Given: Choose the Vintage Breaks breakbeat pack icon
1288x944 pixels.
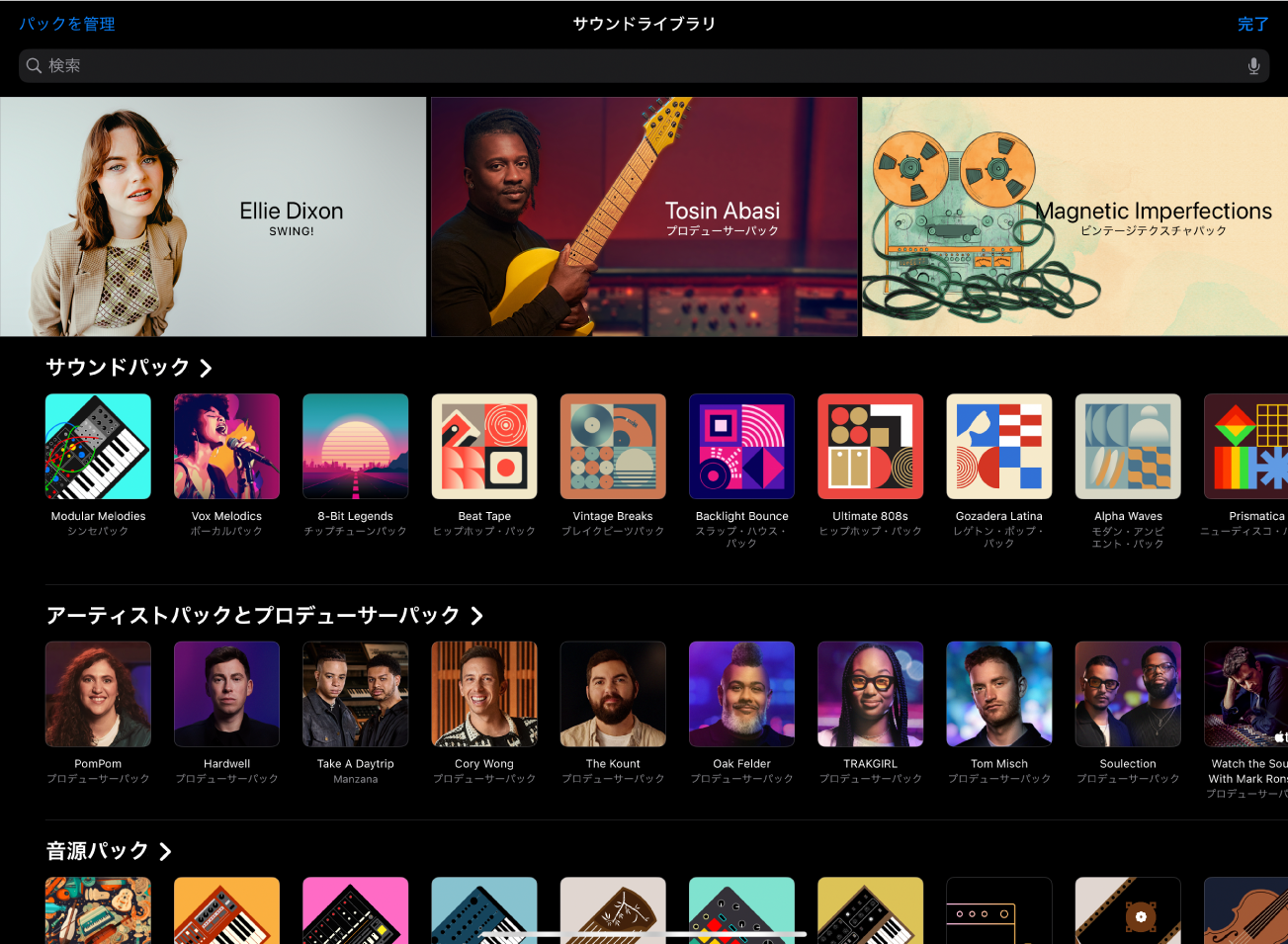Looking at the screenshot, I should pyautogui.click(x=613, y=446).
